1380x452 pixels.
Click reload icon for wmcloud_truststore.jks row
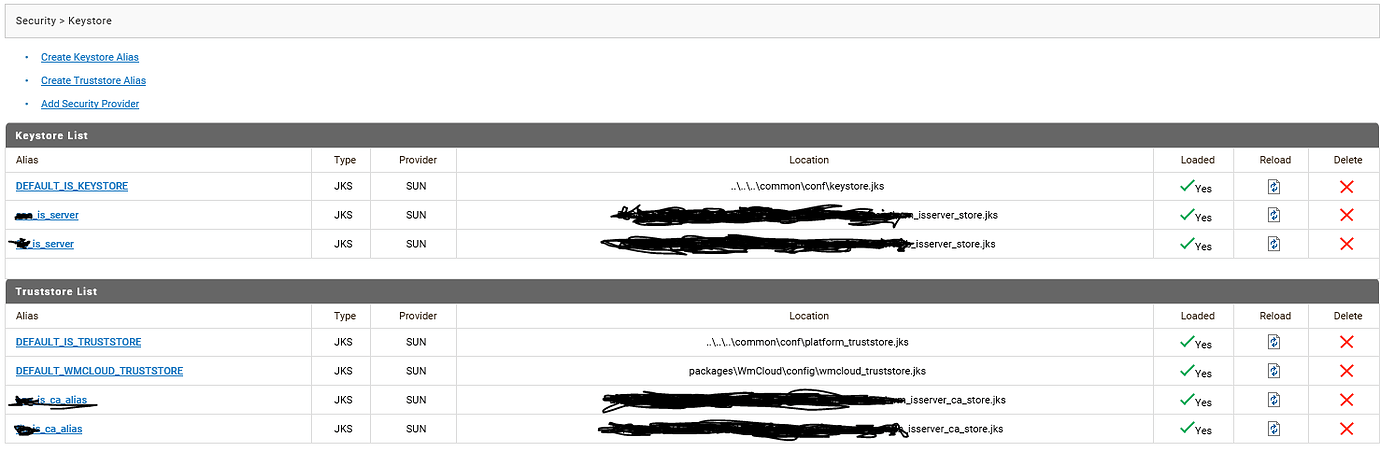pyautogui.click(x=1274, y=371)
